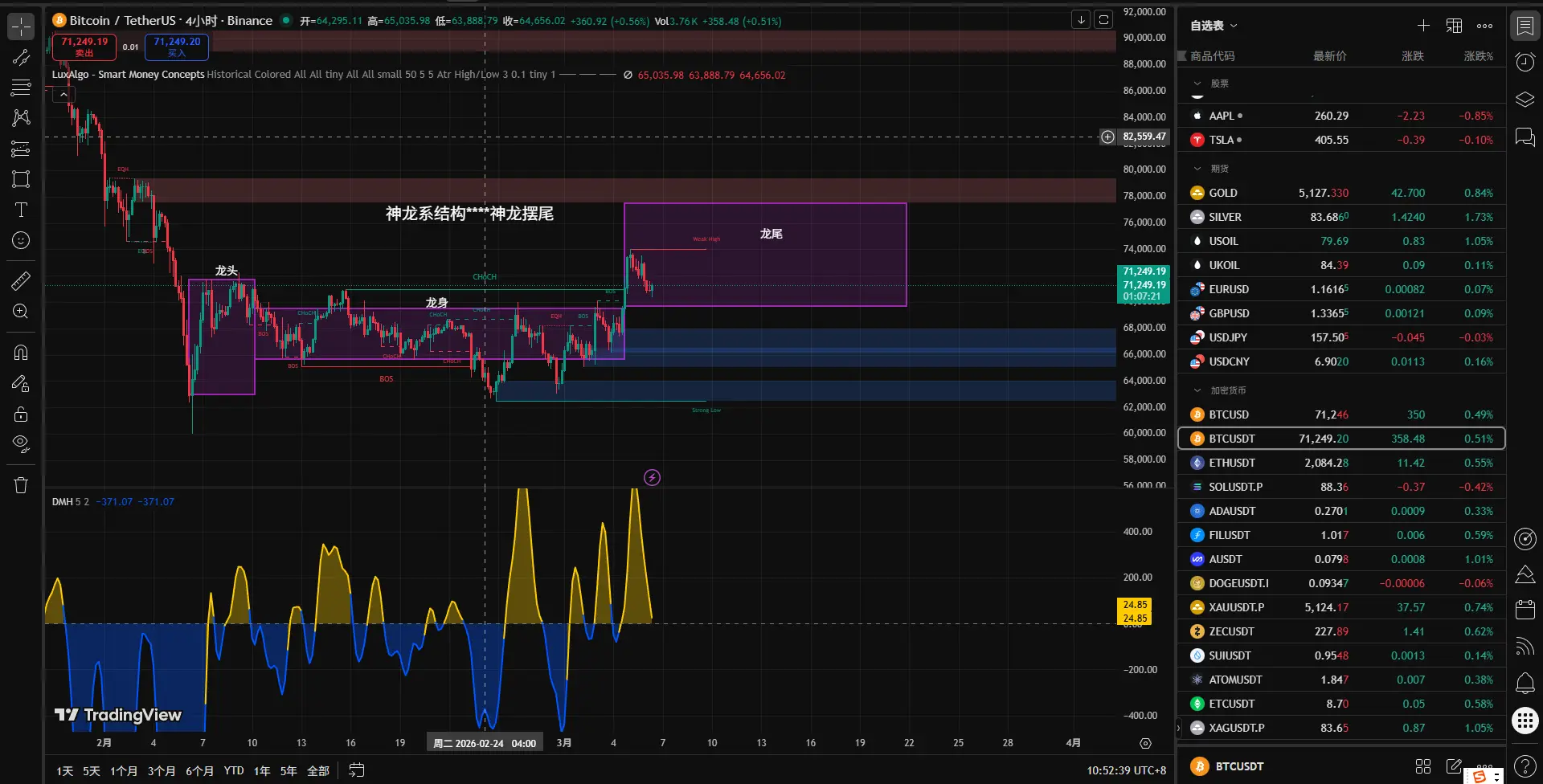The width and height of the screenshot is (1543, 784).
Task: Open chart settings gear on price scale
Action: [x=1145, y=743]
